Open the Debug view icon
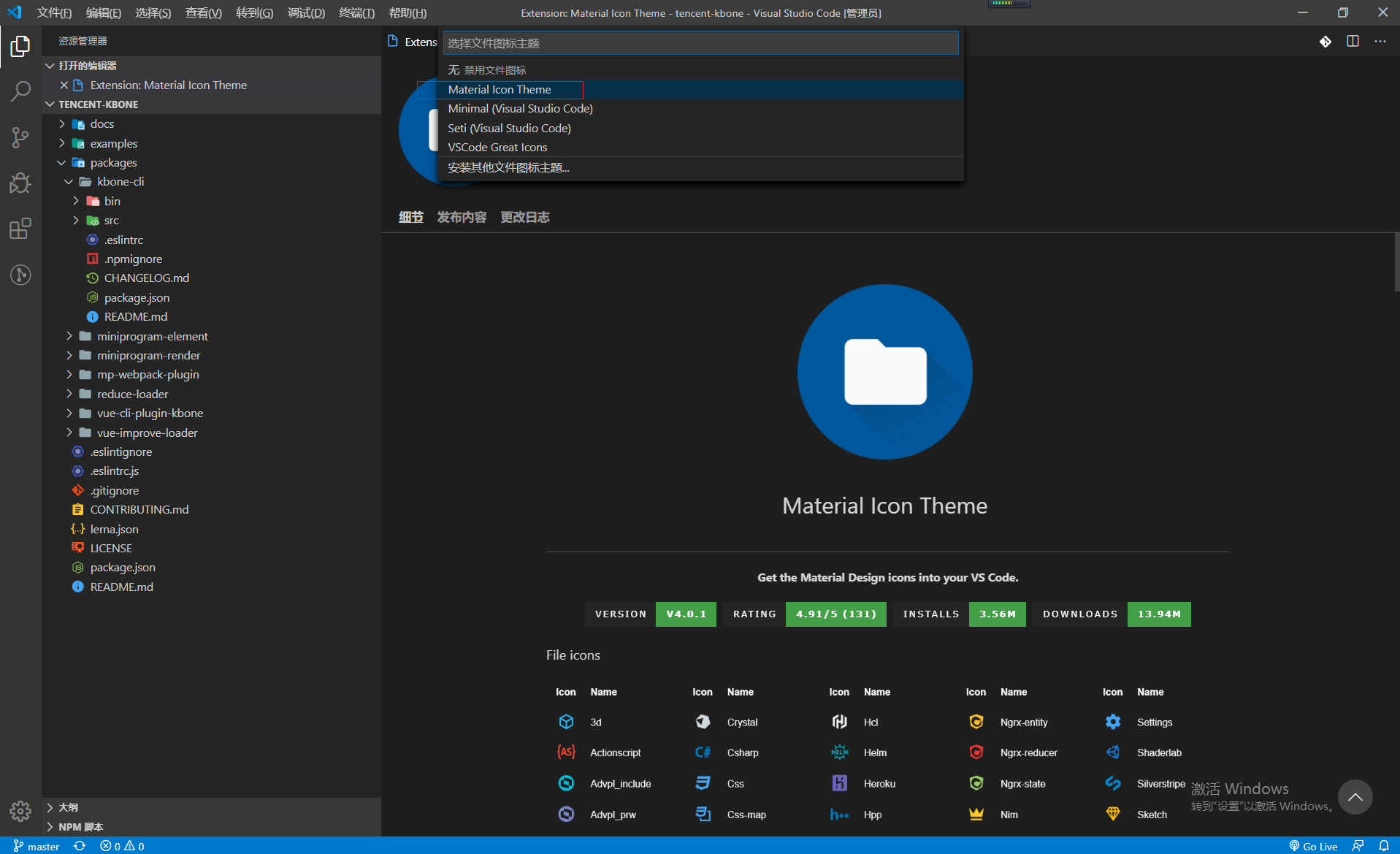Viewport: 1400px width, 854px height. point(20,183)
